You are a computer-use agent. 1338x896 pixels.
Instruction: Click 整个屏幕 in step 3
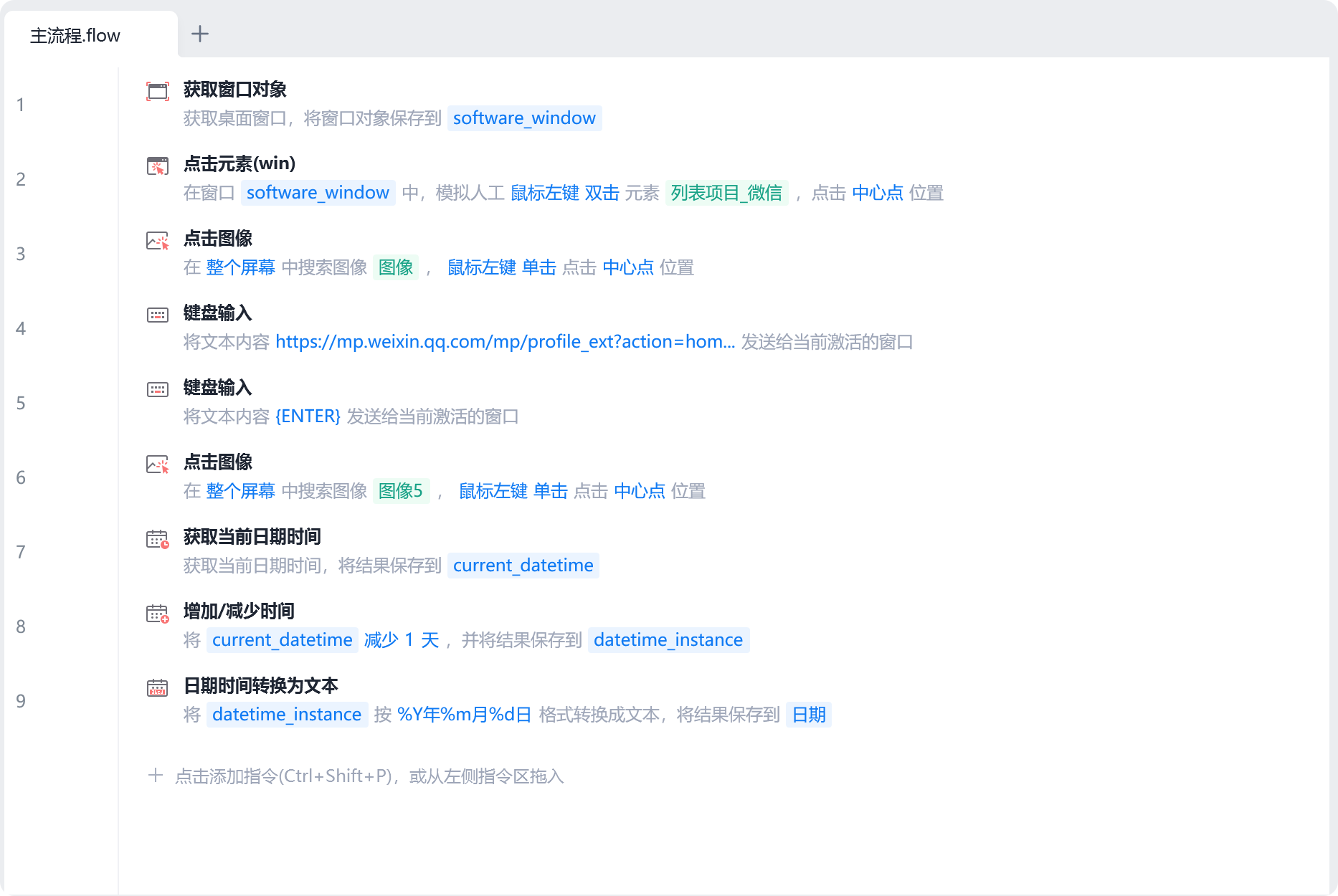pos(241,267)
